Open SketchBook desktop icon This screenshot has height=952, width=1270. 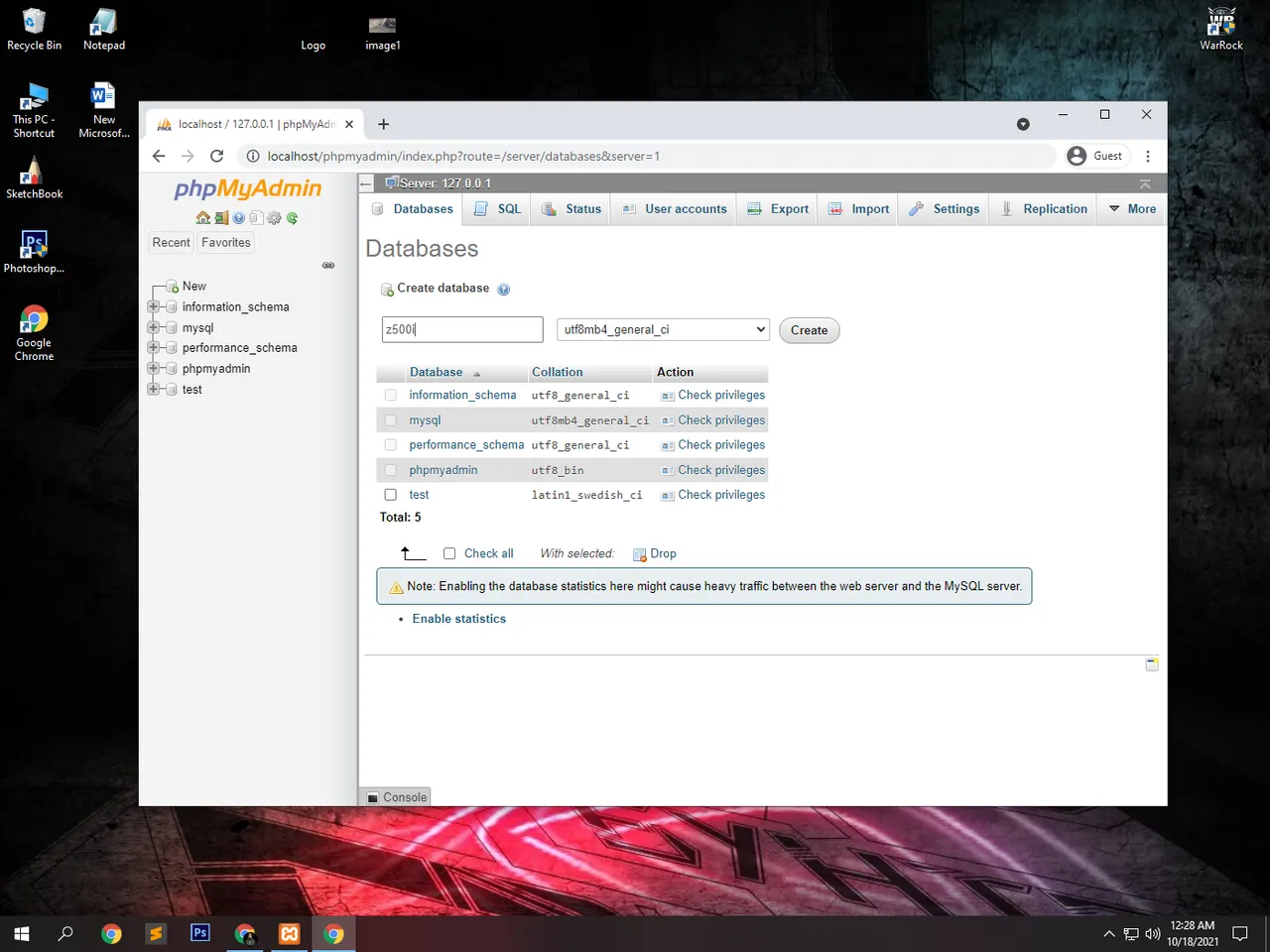click(34, 178)
